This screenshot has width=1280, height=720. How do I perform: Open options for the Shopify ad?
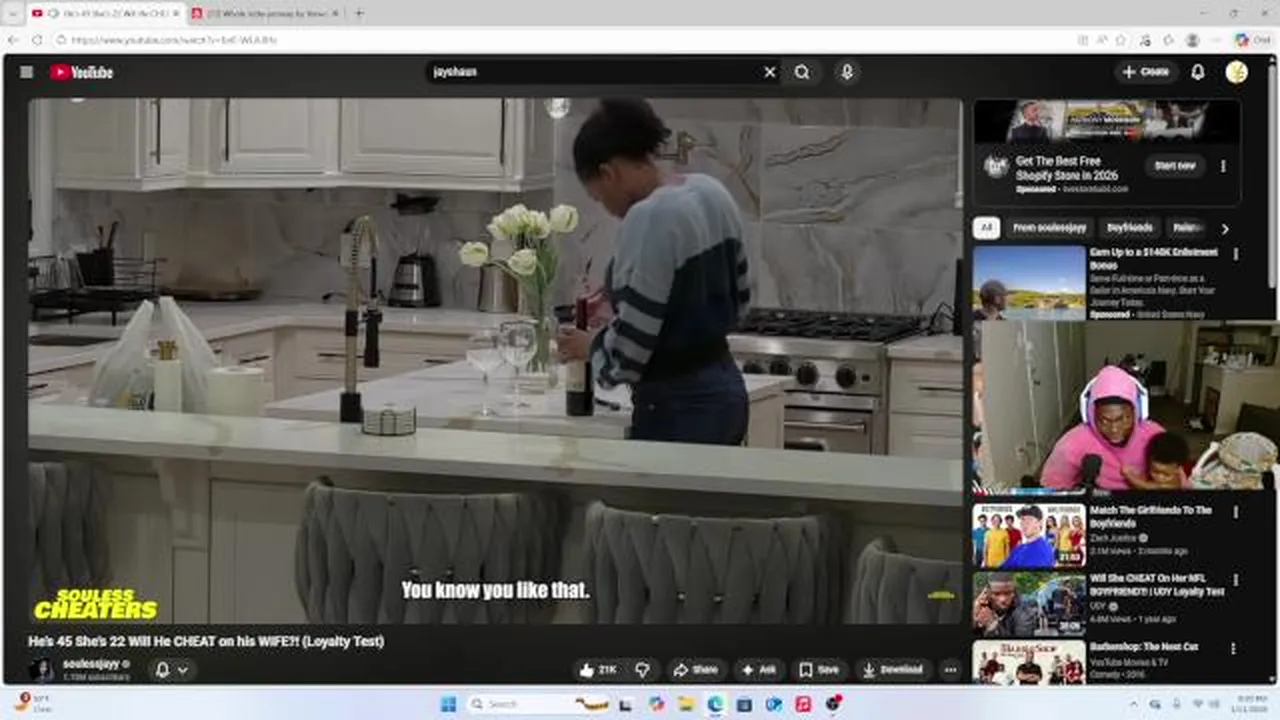(1223, 166)
